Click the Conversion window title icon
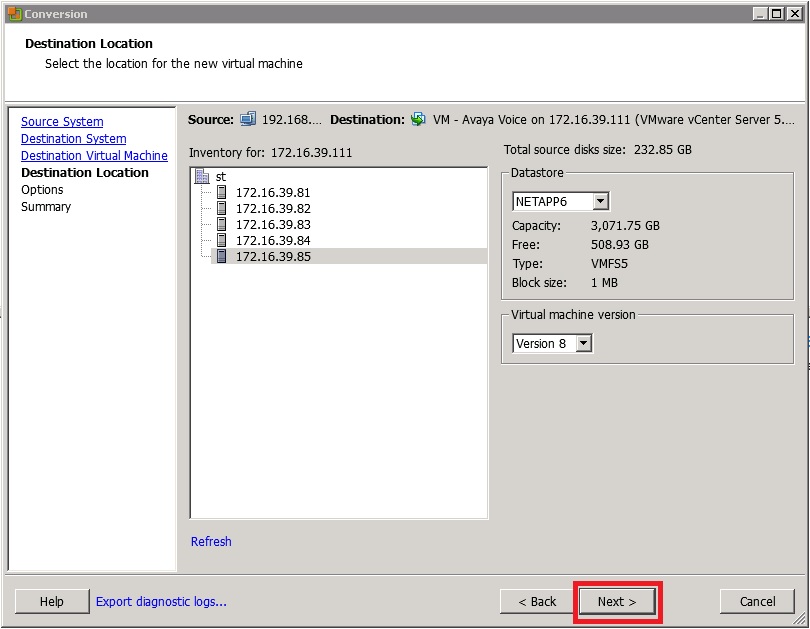 click(14, 14)
